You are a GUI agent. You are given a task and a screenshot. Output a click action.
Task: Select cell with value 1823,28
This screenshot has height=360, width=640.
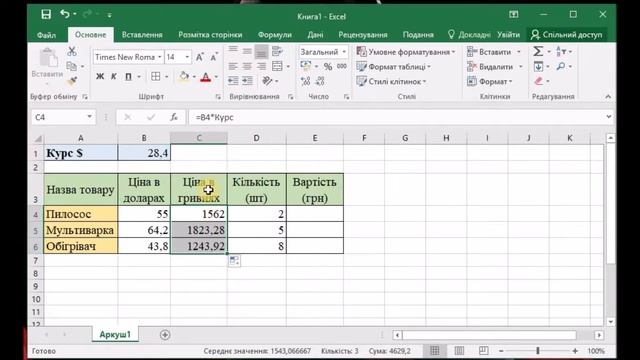tap(199, 230)
